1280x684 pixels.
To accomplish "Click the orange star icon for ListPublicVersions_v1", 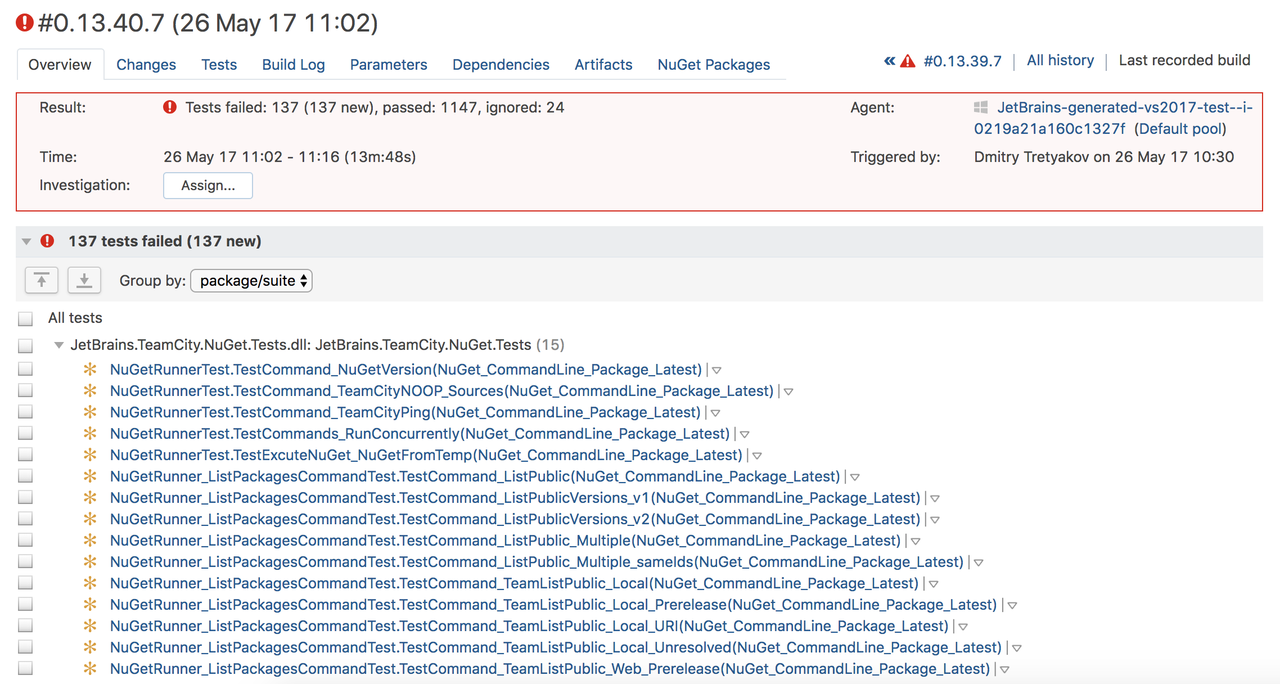I will [x=91, y=498].
